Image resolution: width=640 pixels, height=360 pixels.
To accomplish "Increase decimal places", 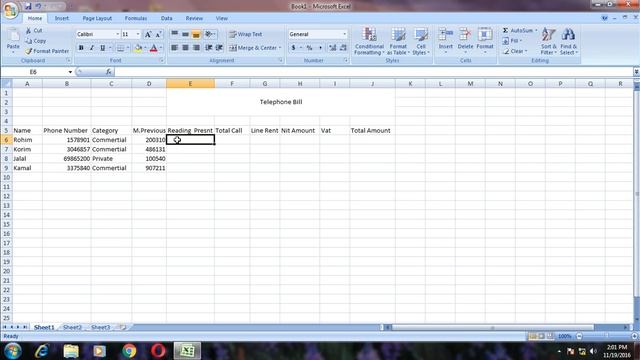I will click(x=332, y=48).
